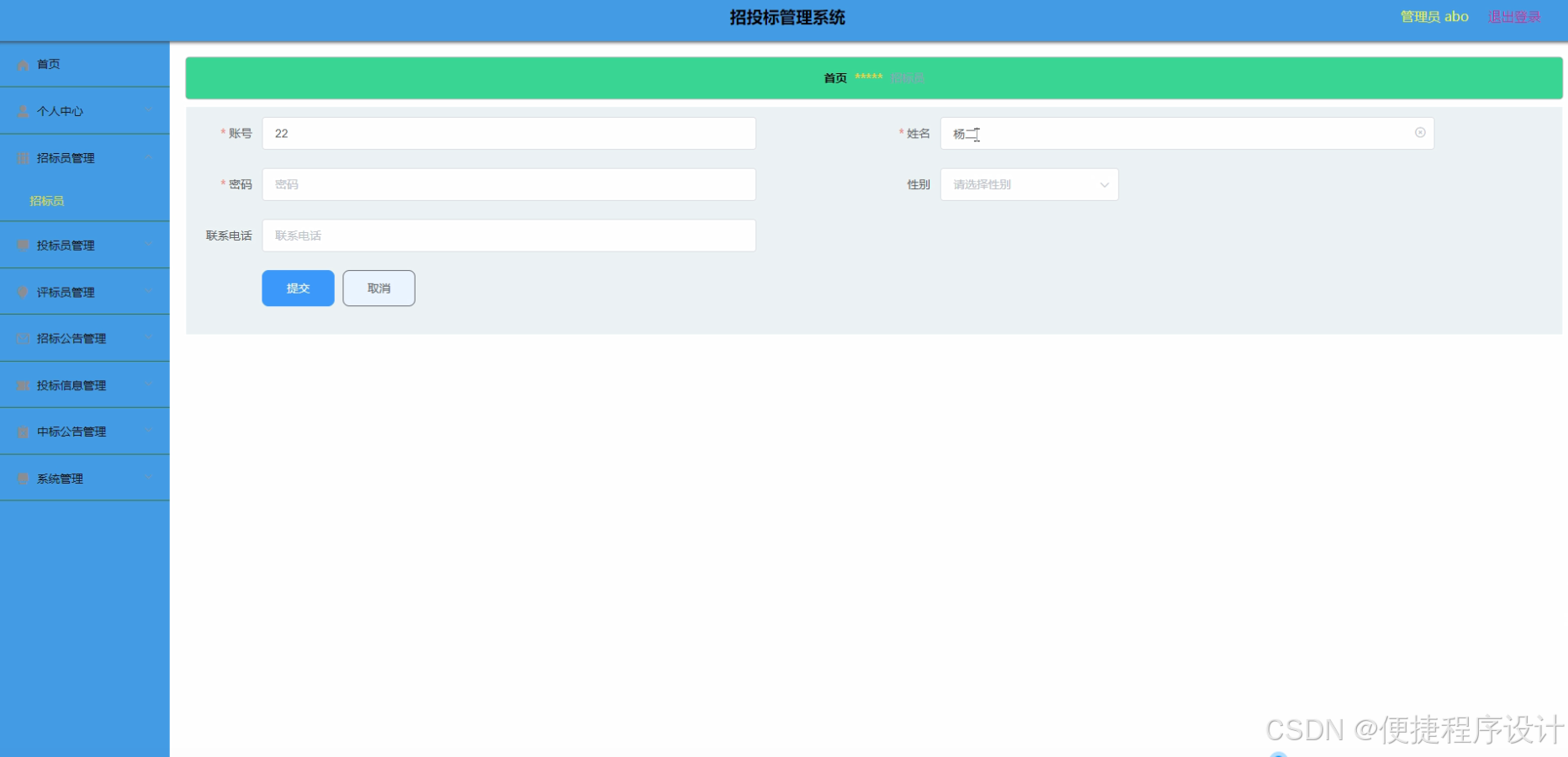
Task: Click the 姓名 input field
Action: click(1187, 134)
